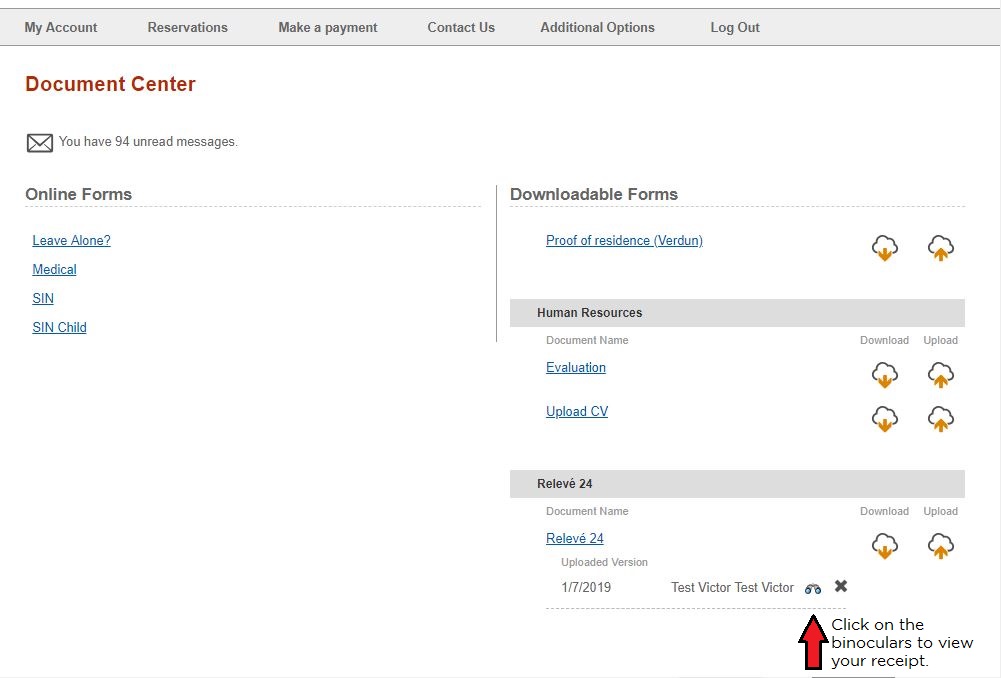
Task: Upload the Evaluation document
Action: click(x=940, y=375)
